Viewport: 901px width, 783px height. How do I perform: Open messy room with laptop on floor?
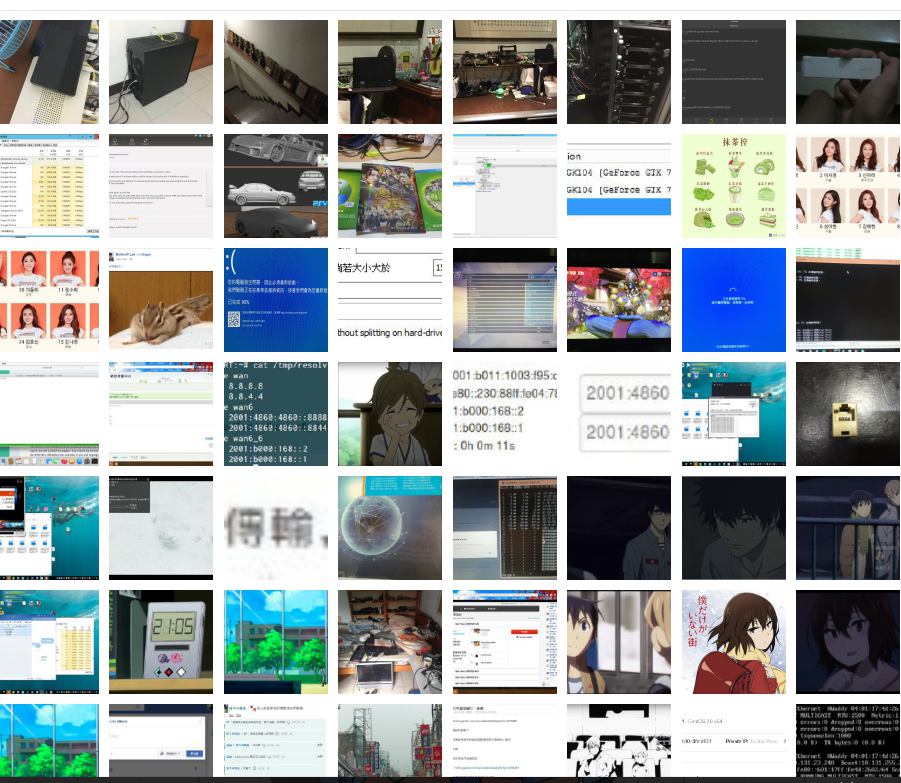point(390,642)
